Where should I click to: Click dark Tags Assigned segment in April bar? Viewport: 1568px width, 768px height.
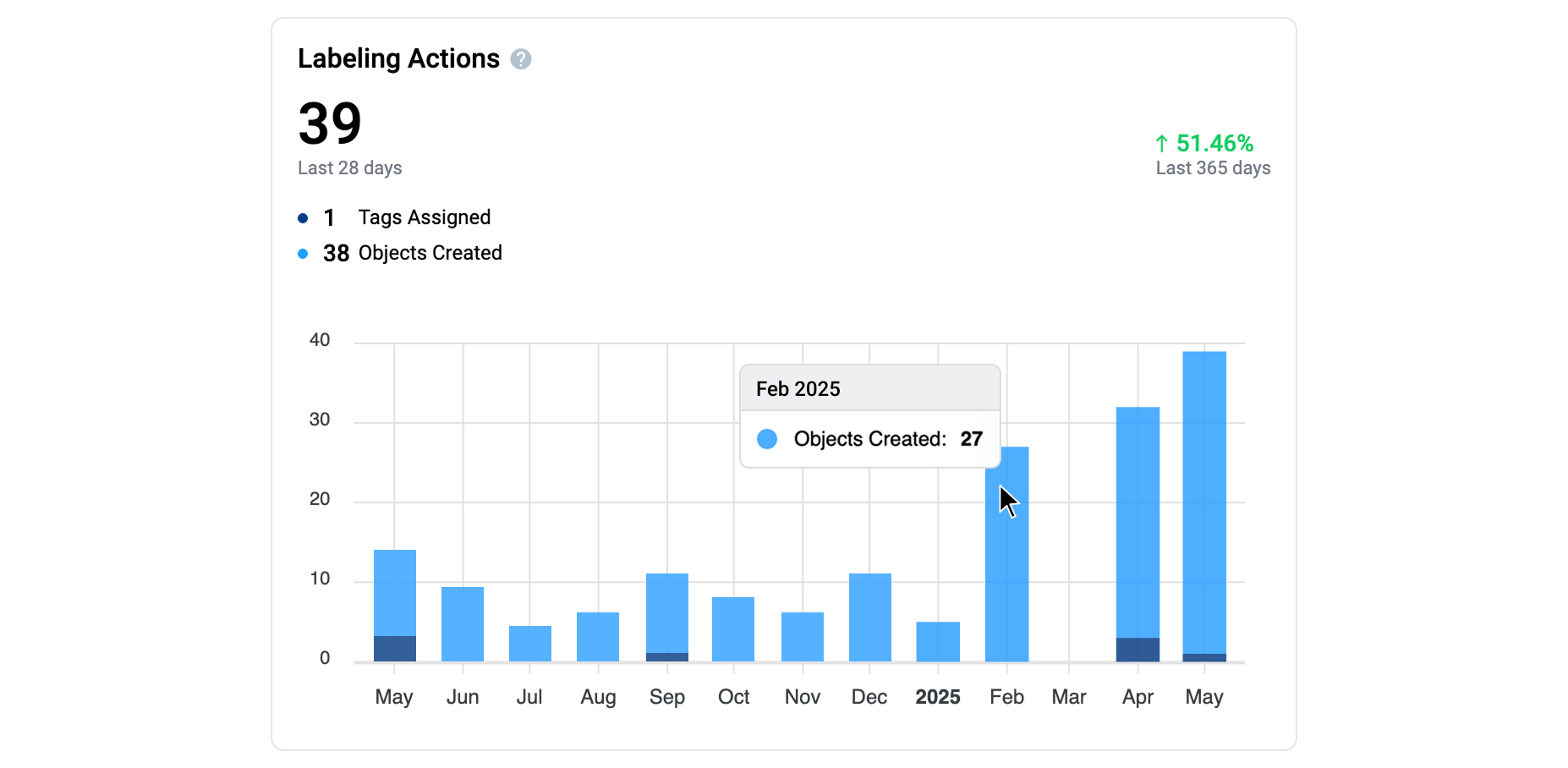point(1138,650)
